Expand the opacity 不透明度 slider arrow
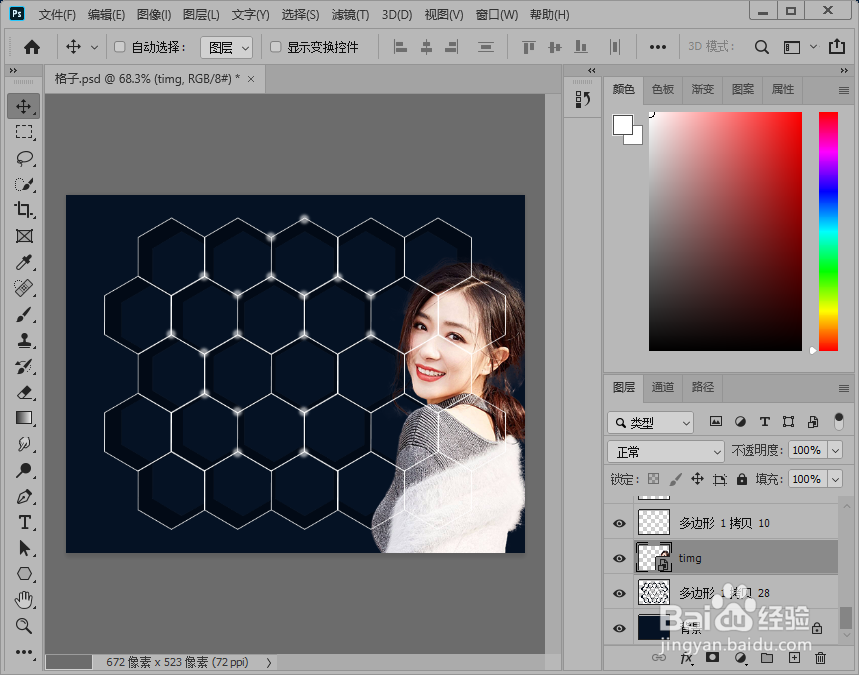Screen dimensions: 859x675 tap(835, 450)
